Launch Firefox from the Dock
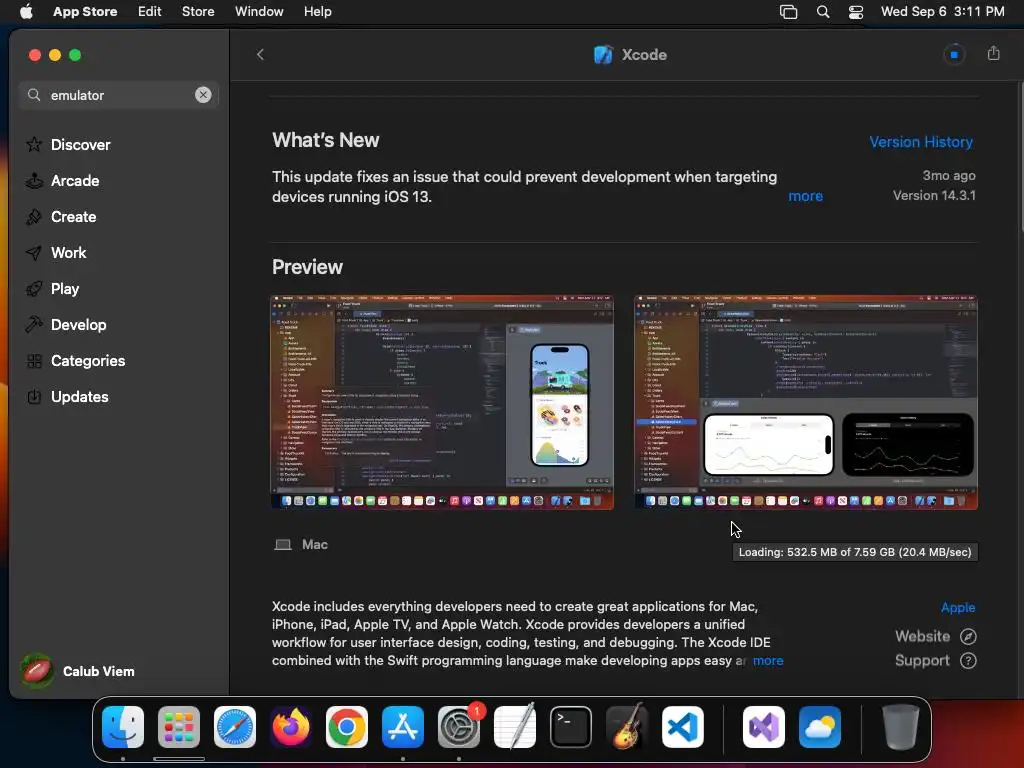This screenshot has height=768, width=1024. click(291, 727)
